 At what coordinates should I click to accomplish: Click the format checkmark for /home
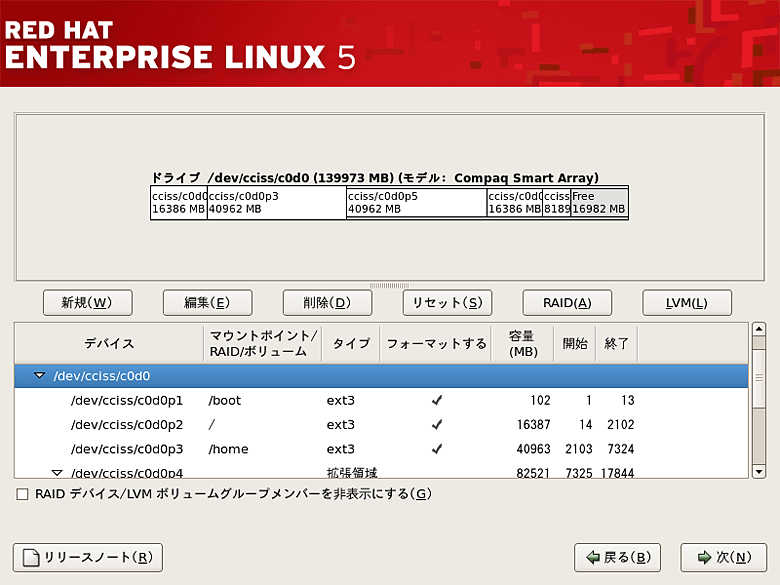[437, 449]
